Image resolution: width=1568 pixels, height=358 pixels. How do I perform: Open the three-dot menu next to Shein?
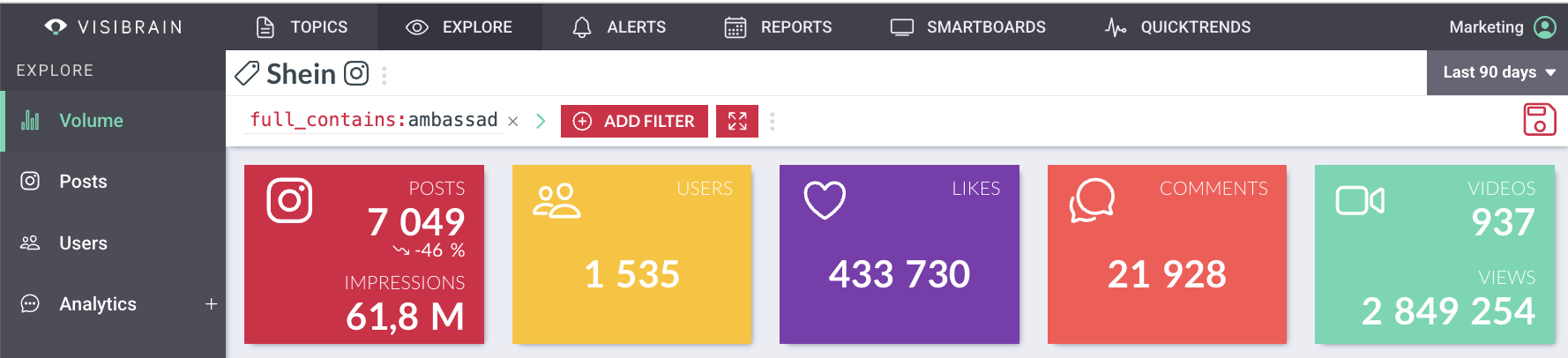click(x=385, y=75)
